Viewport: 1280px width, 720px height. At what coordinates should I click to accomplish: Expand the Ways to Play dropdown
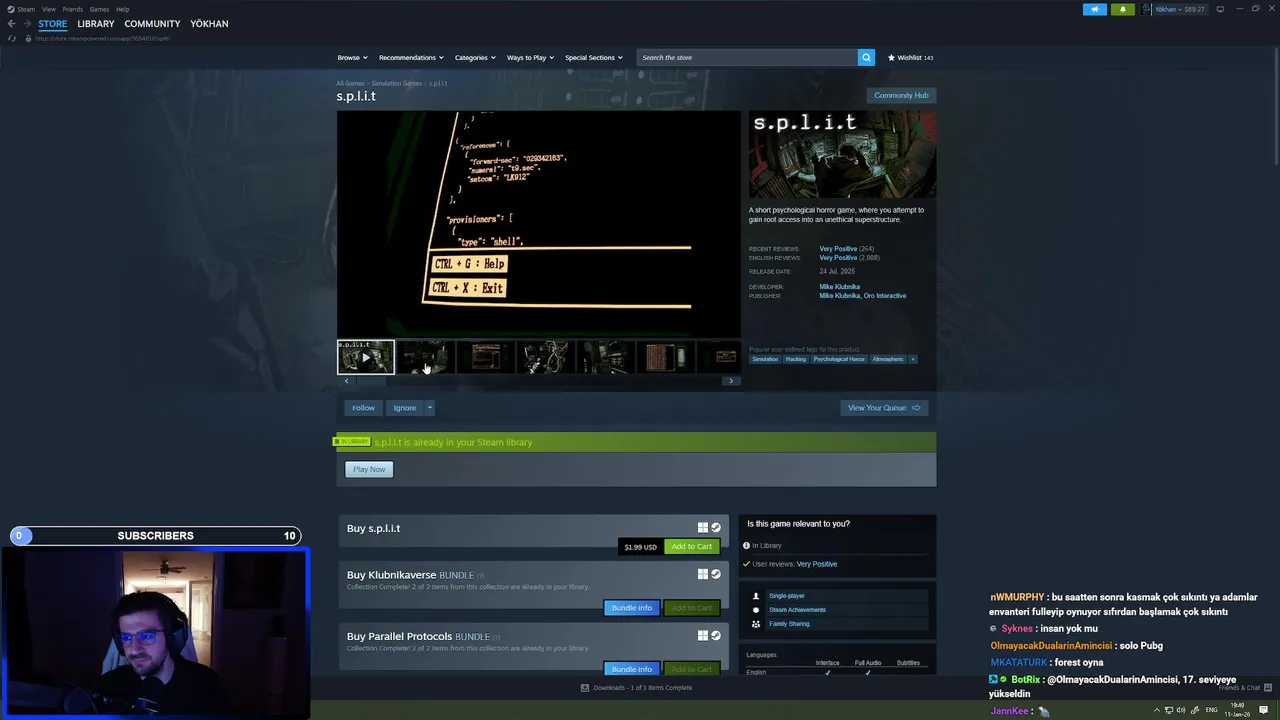coord(530,57)
